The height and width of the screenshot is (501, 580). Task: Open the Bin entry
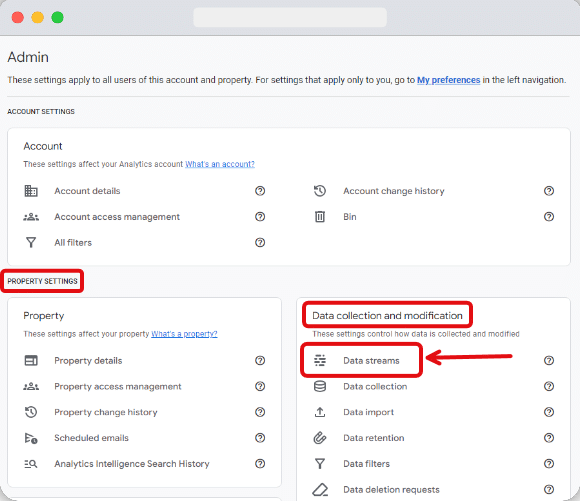[x=350, y=217]
